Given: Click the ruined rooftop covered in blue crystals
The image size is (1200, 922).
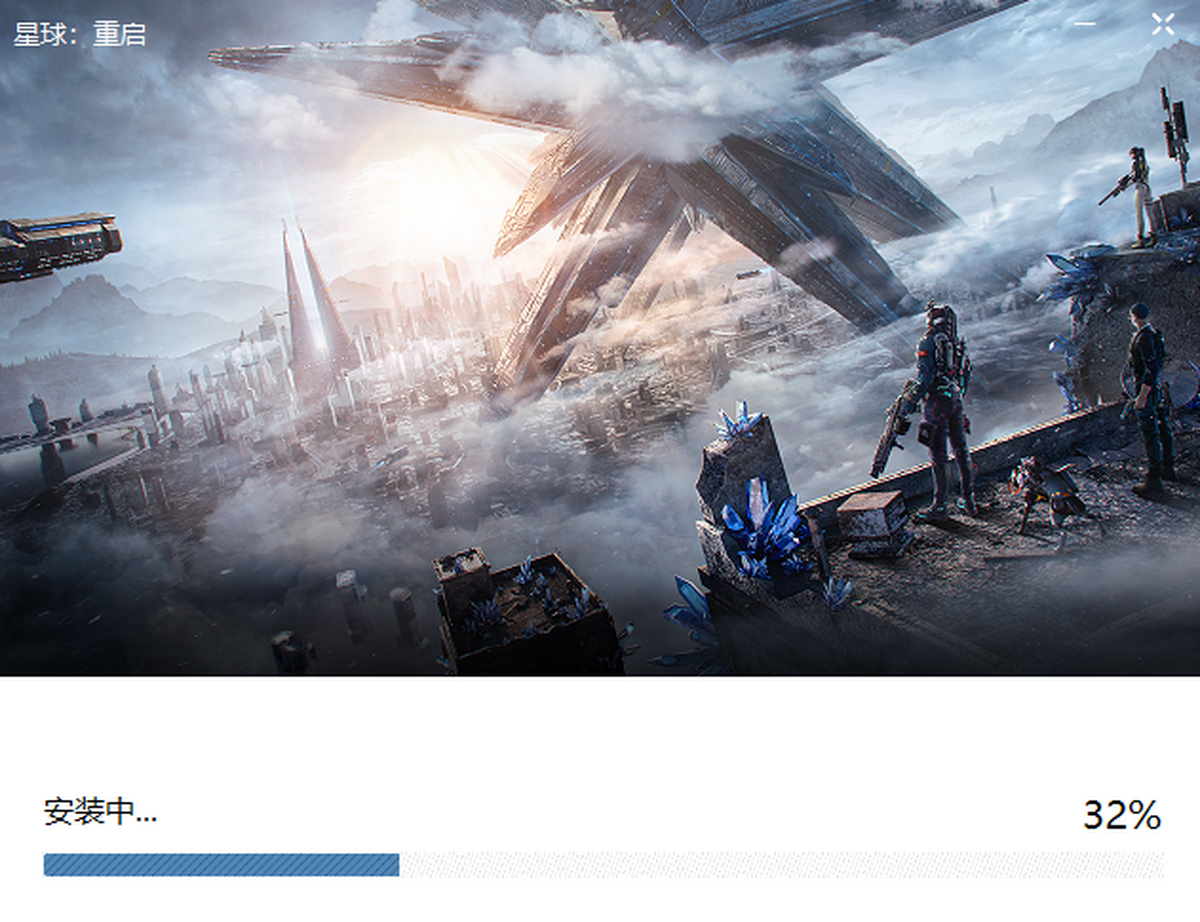Looking at the screenshot, I should [x=525, y=610].
